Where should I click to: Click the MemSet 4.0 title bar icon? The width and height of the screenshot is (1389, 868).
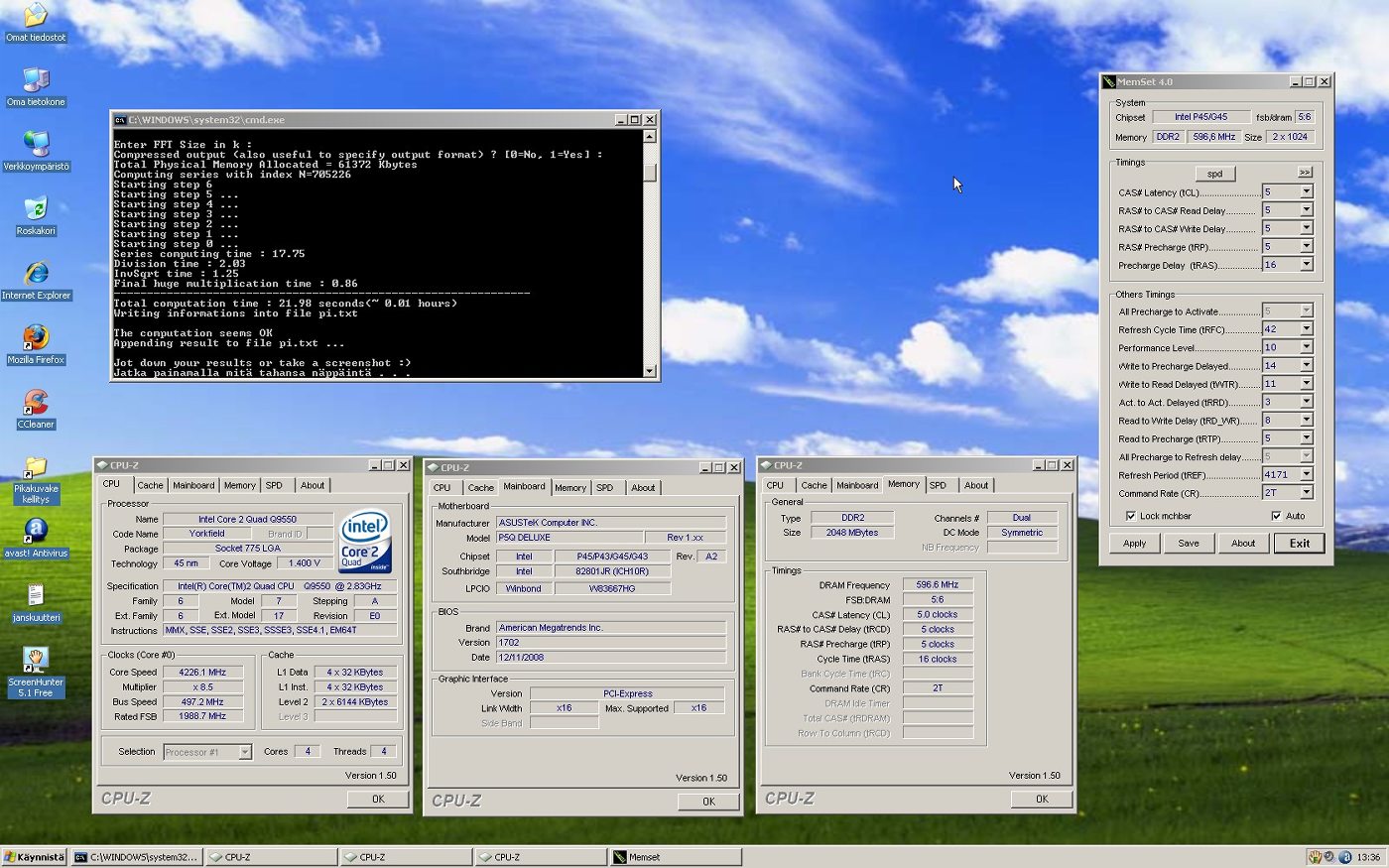(x=1109, y=82)
